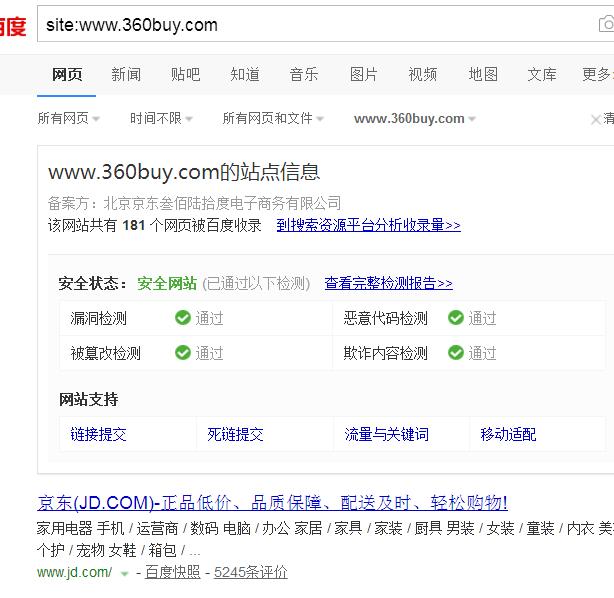
Task: Switch to the 贴吧 tab
Action: [x=186, y=74]
